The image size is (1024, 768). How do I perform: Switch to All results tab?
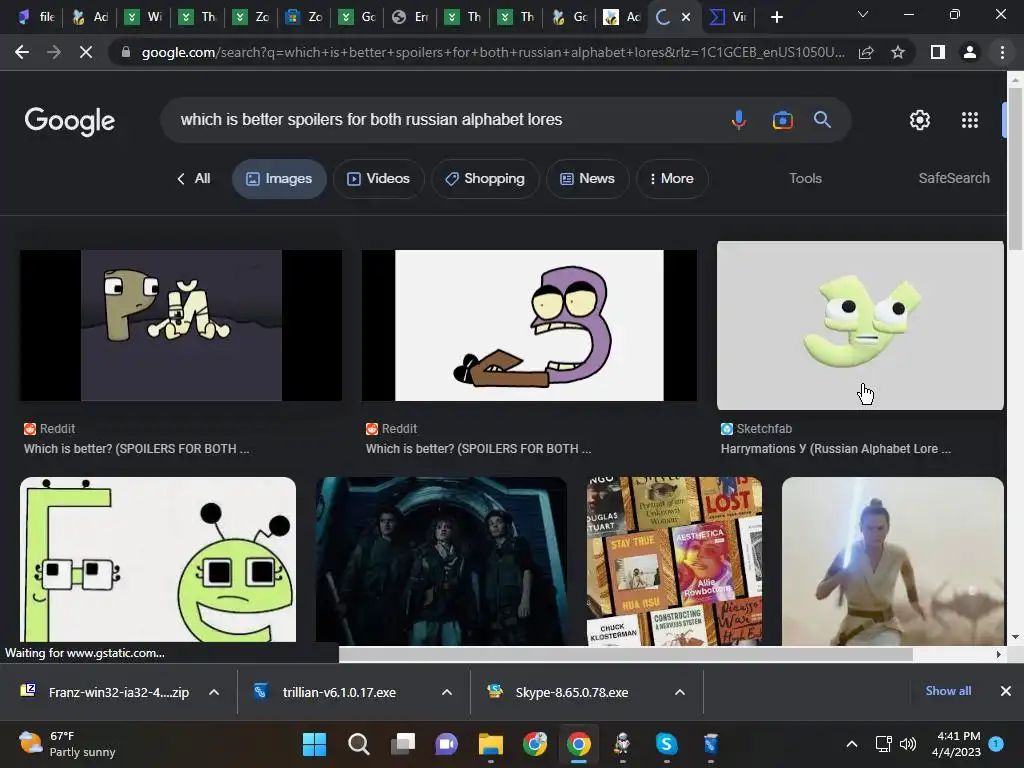tap(194, 179)
